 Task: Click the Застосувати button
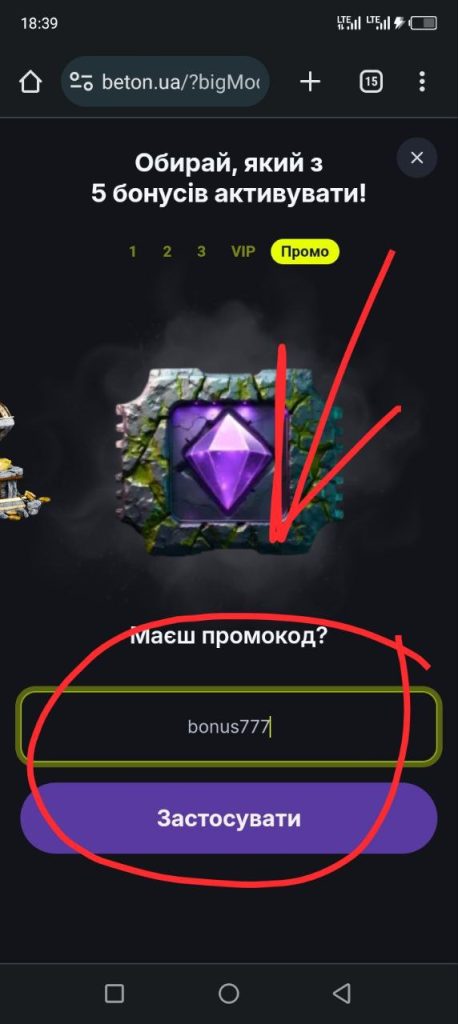coord(229,818)
